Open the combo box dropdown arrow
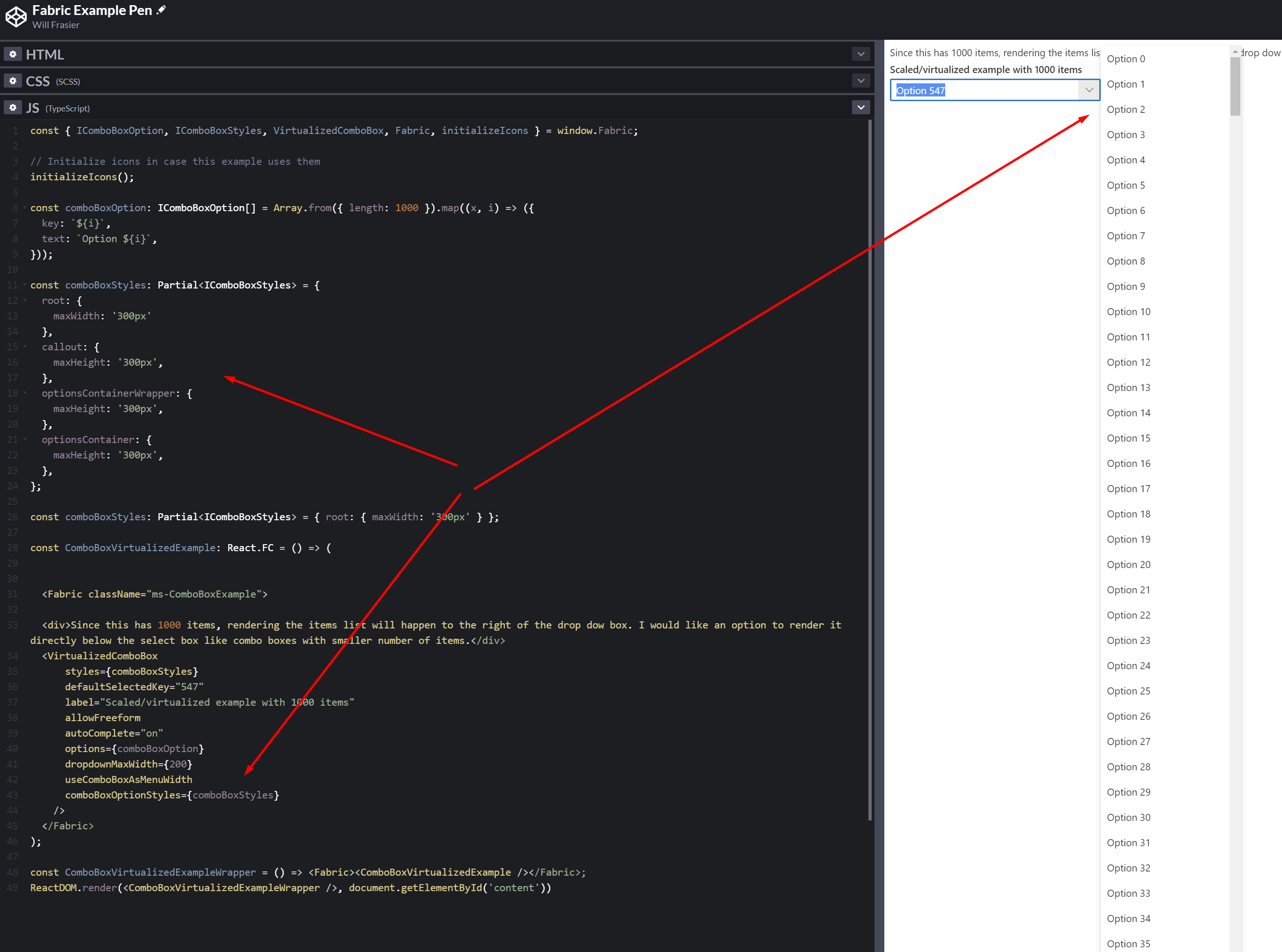This screenshot has width=1282, height=952. coord(1089,90)
